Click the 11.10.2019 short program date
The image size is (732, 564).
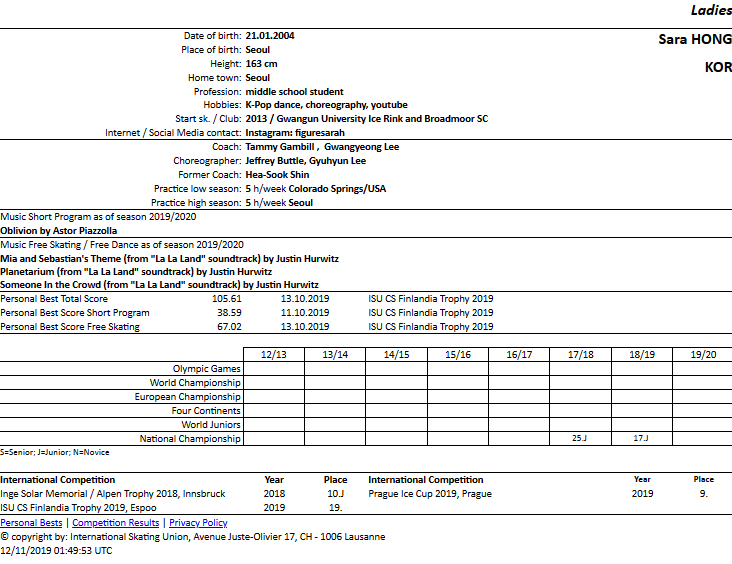(305, 313)
